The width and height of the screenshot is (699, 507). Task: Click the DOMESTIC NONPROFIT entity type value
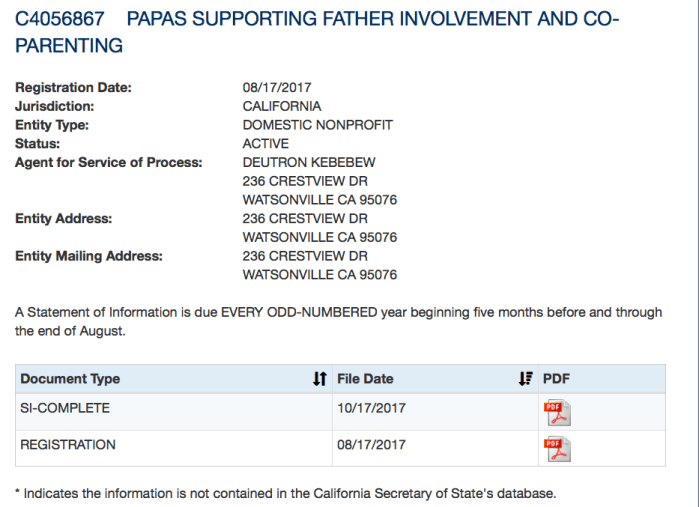[x=317, y=125]
